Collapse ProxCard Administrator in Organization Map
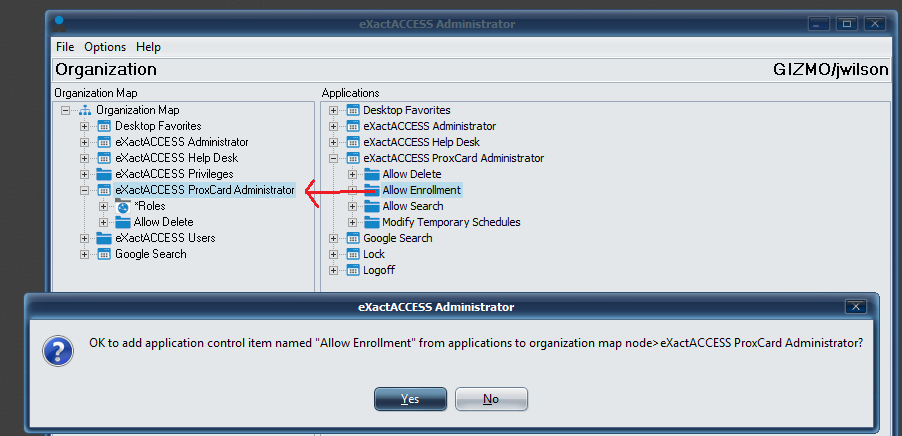This screenshot has height=436, width=902. pyautogui.click(x=85, y=190)
